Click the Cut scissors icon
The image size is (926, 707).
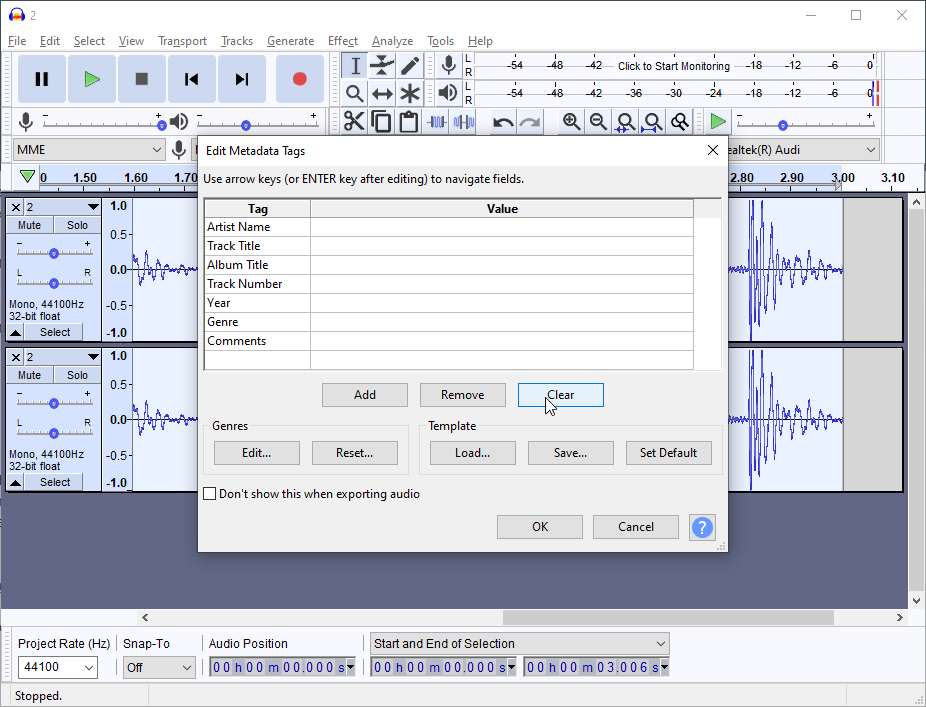[x=354, y=122]
